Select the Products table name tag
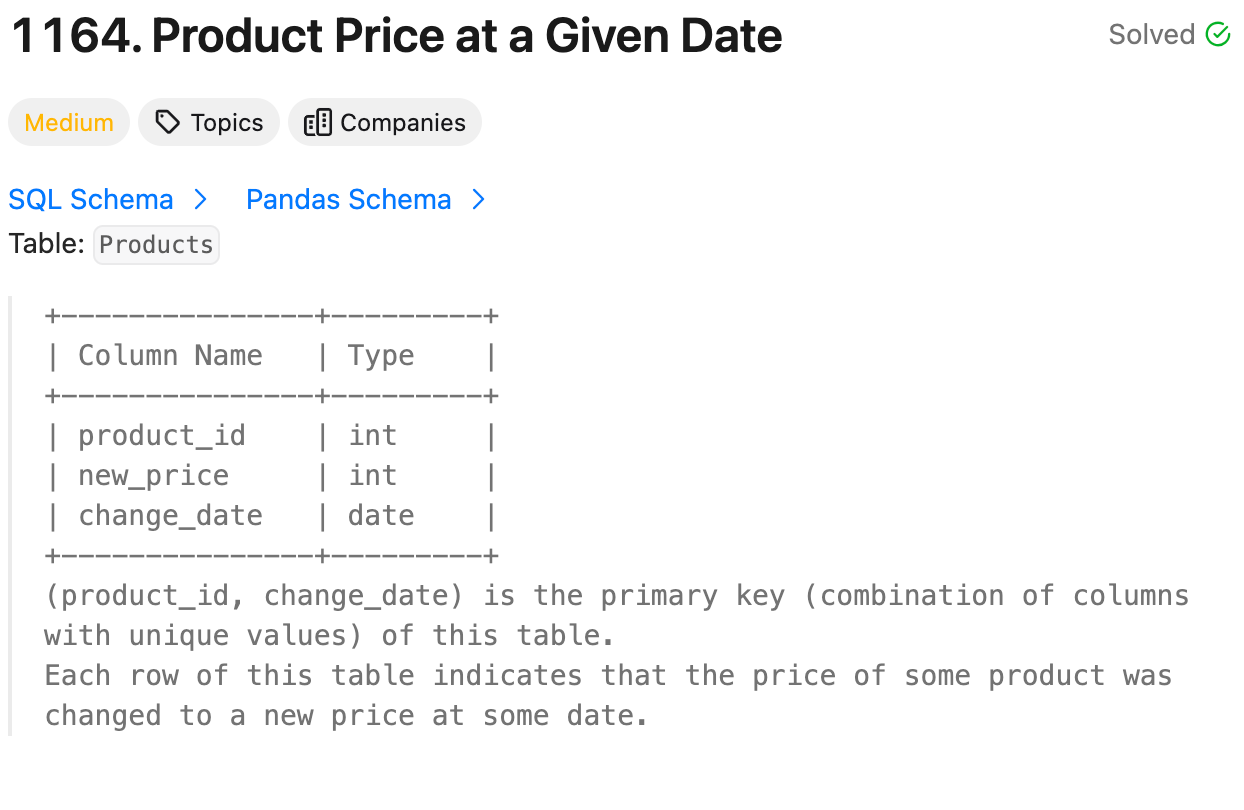 tap(156, 245)
